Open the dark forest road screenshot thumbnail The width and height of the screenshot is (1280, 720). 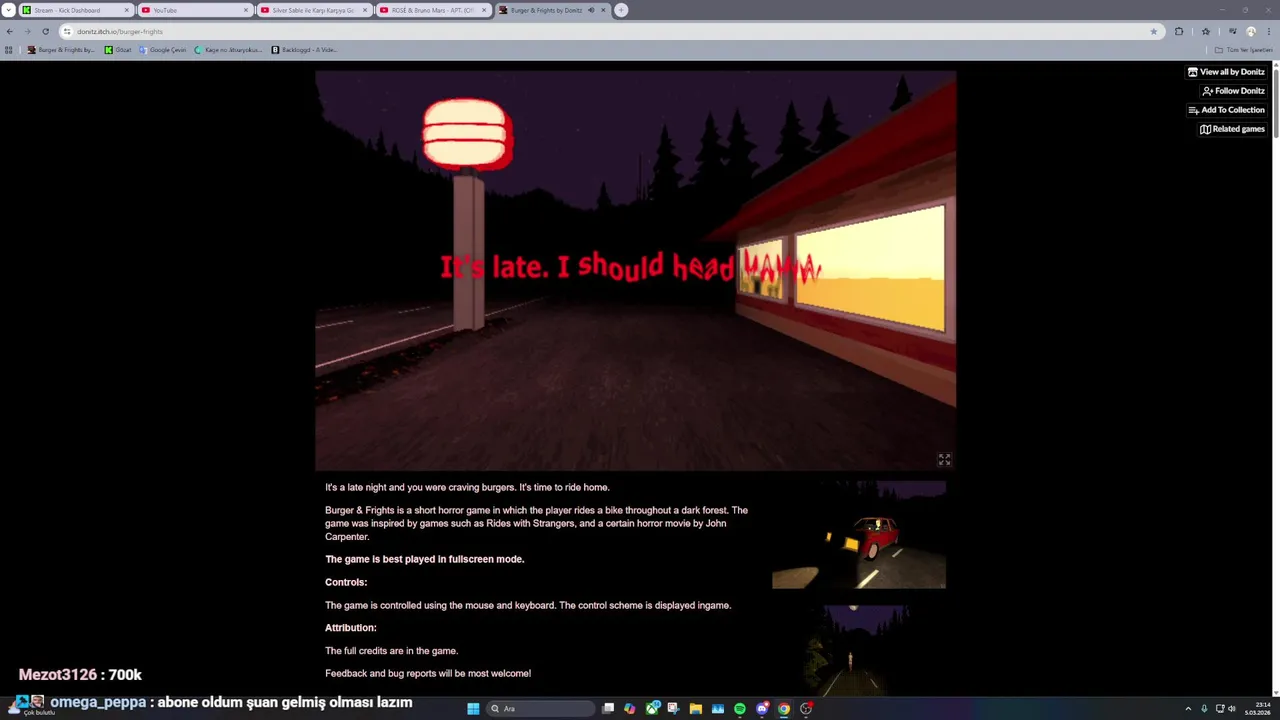pos(859,651)
